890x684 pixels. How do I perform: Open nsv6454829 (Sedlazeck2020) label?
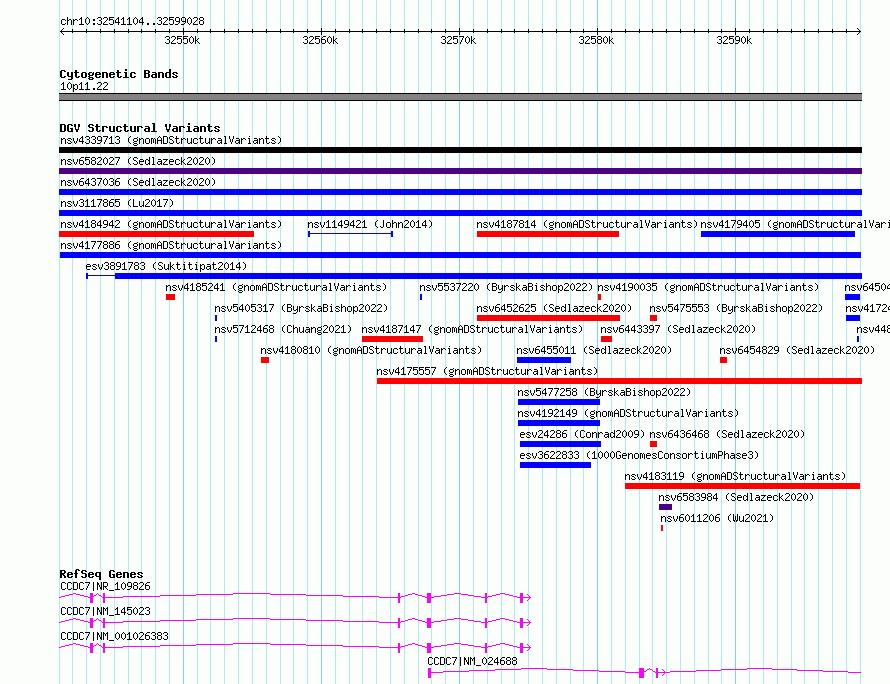797,350
